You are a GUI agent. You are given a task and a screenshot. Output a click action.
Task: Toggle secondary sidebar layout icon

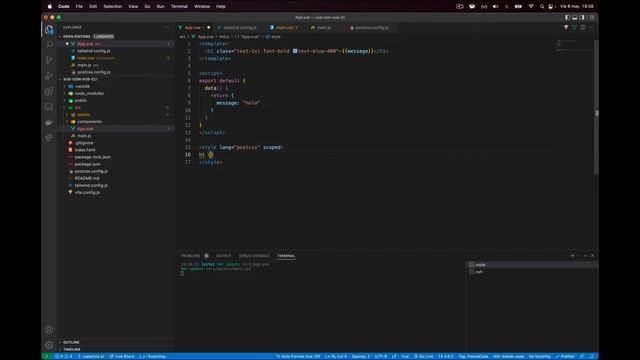582,18
